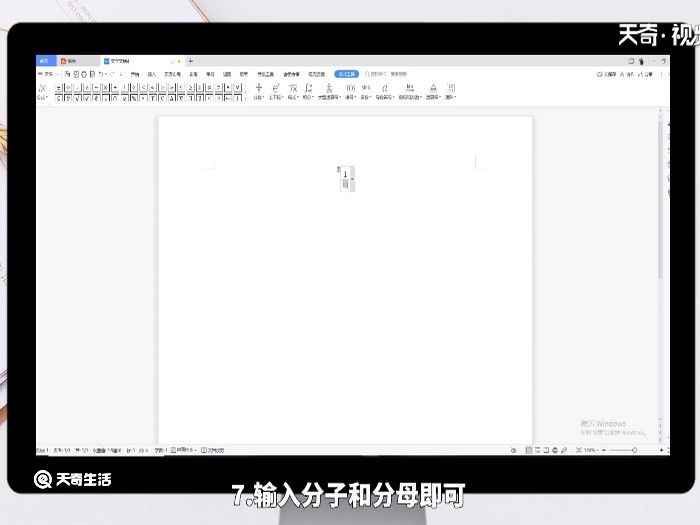Click 文档校对 document proofreading in status bar
Image resolution: width=700 pixels, height=525 pixels.
coord(212,450)
